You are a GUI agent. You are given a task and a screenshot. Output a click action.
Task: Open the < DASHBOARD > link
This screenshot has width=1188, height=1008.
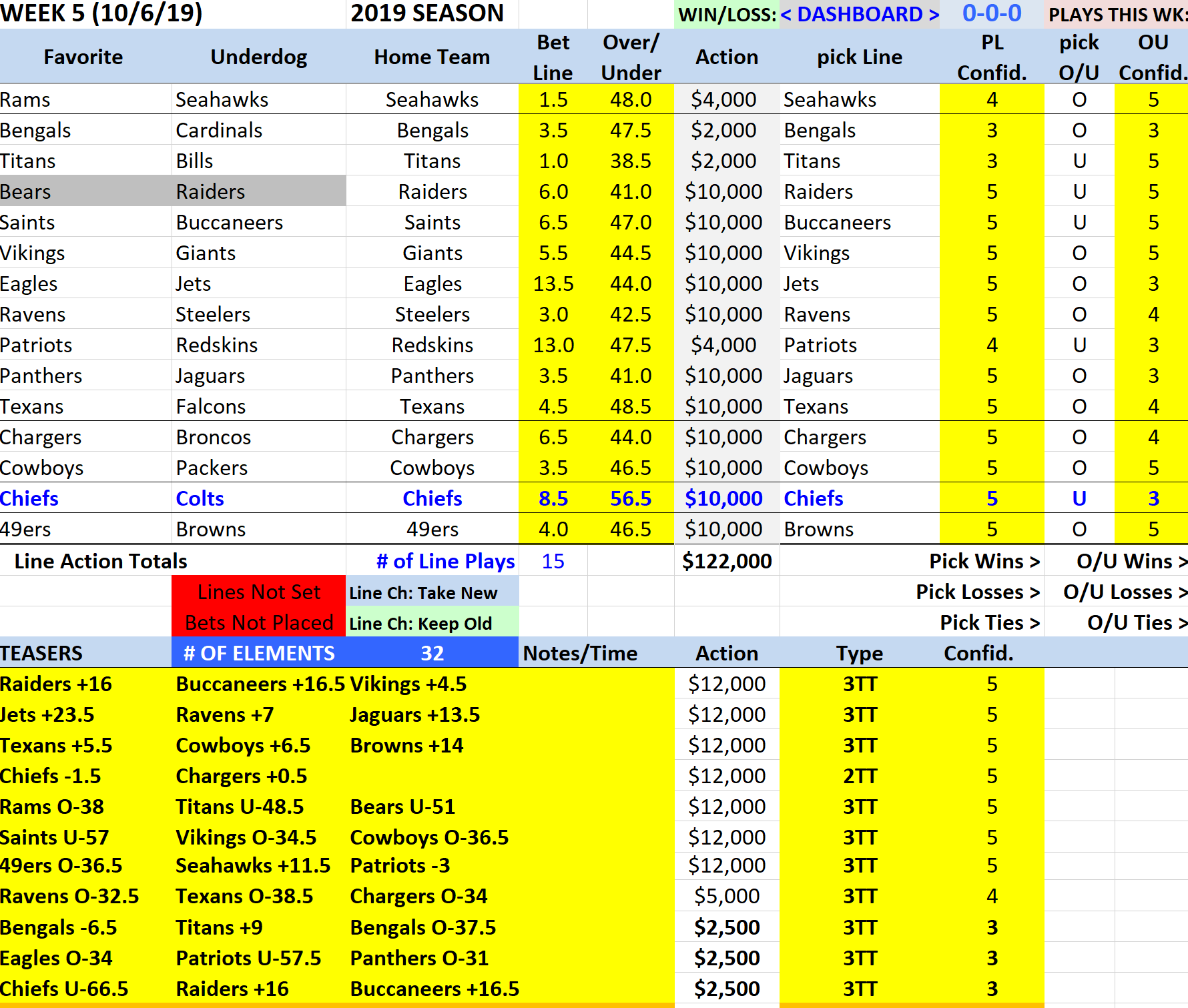(860, 14)
